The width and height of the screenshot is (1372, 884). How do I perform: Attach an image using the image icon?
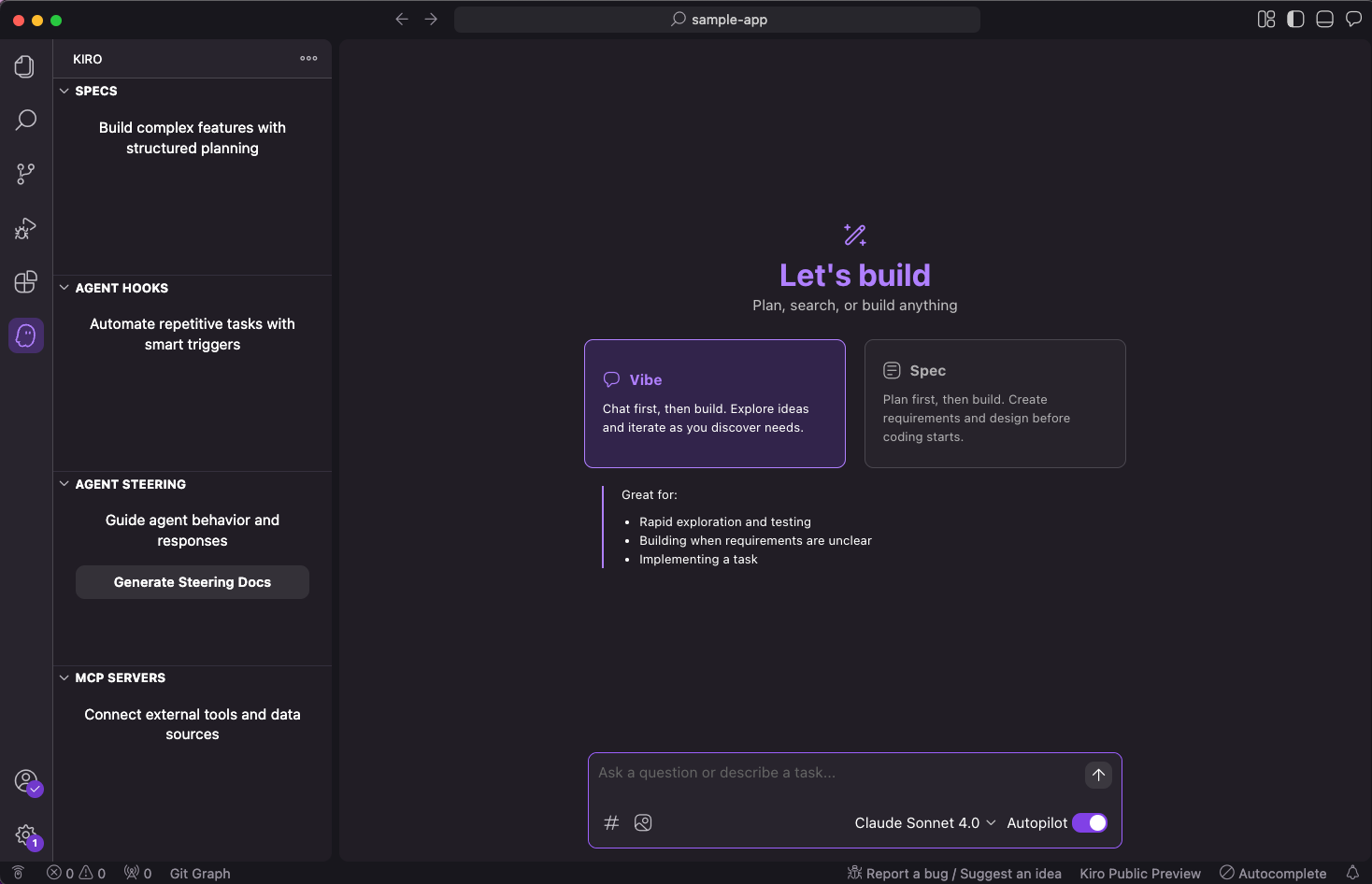pos(643,822)
